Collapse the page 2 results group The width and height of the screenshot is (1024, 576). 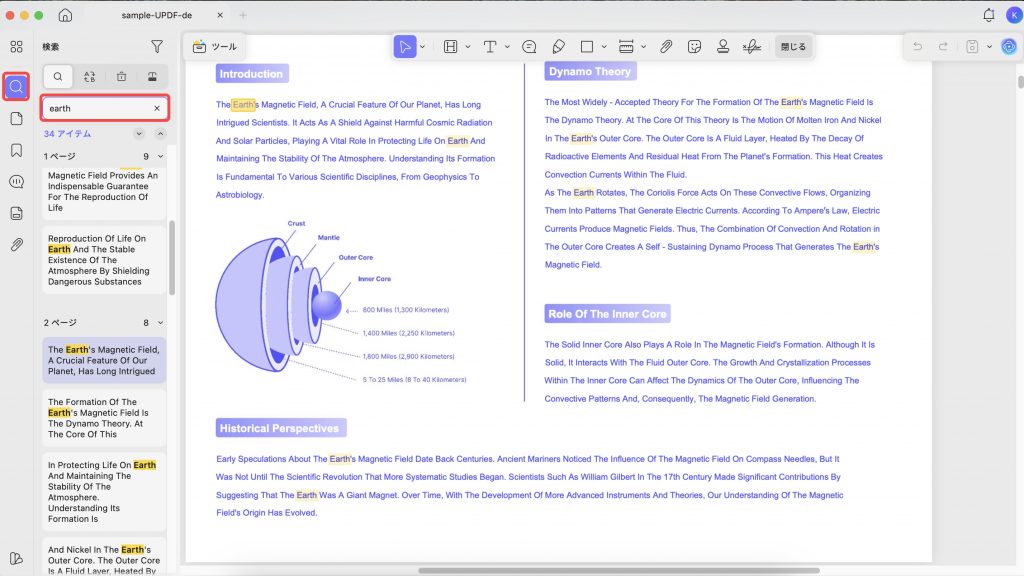(161, 323)
